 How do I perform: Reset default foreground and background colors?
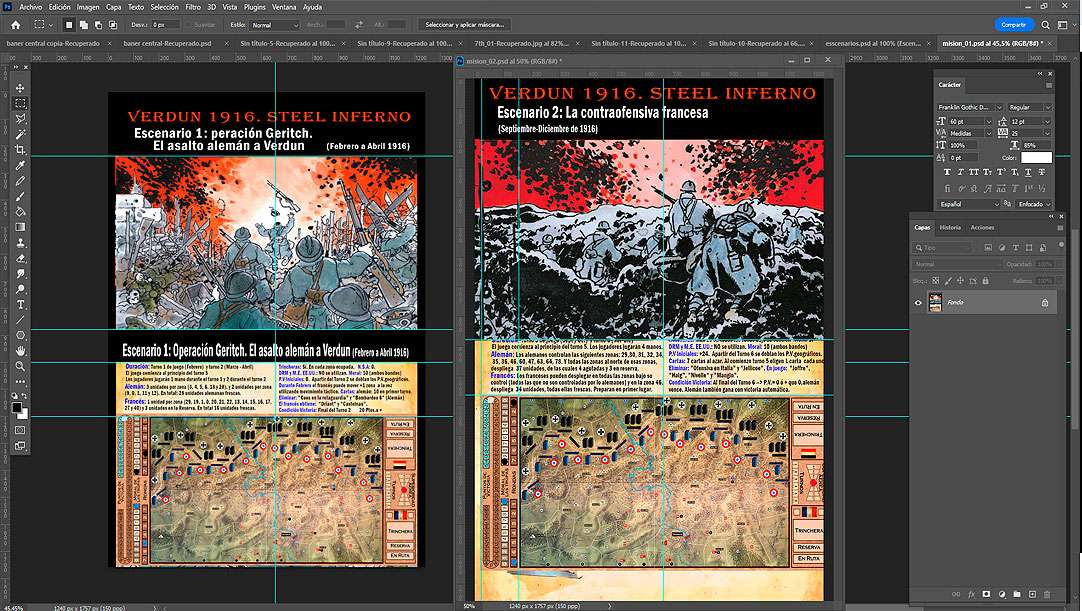15,396
